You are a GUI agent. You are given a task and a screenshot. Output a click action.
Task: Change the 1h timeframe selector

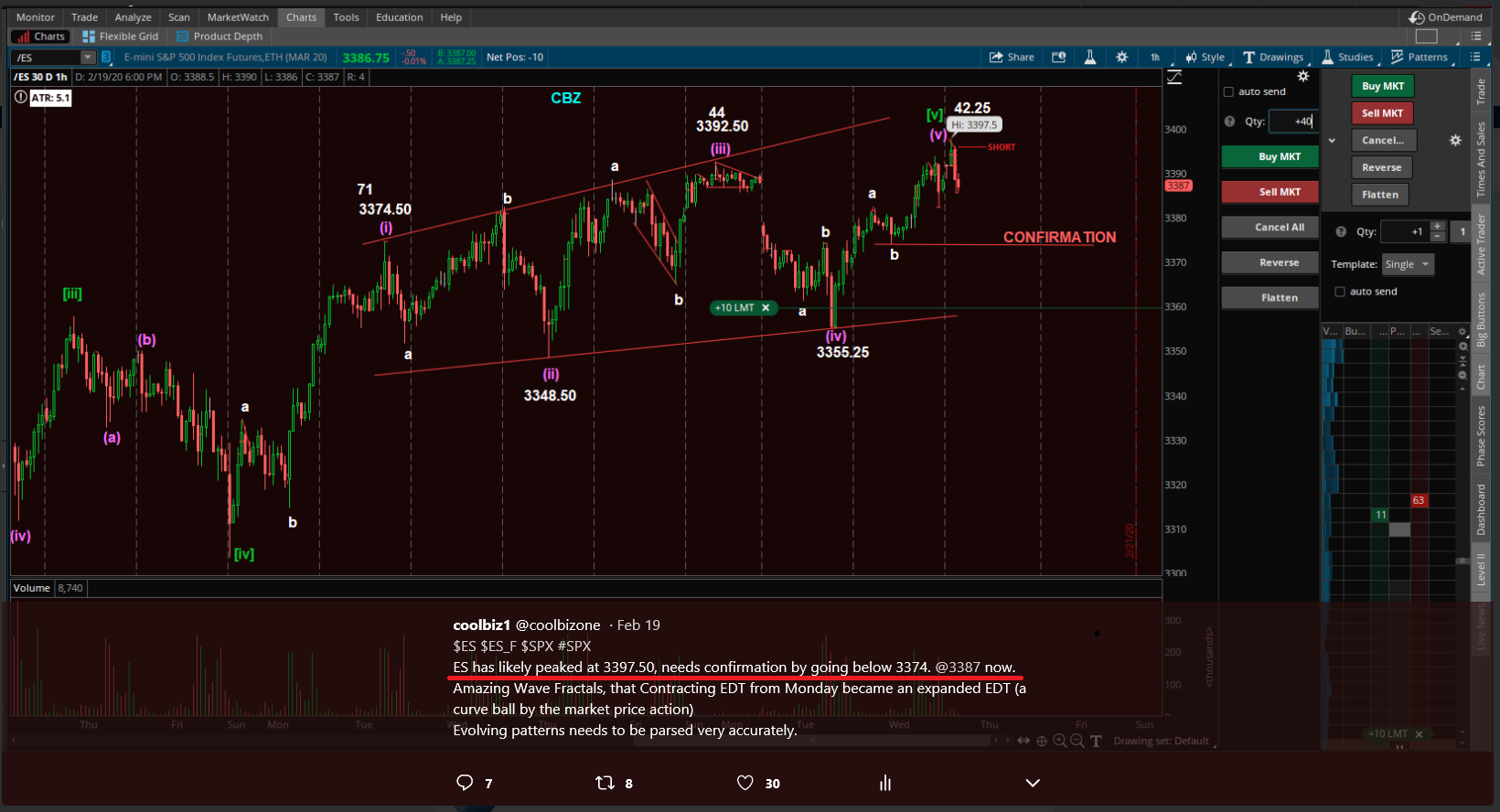coord(1155,57)
